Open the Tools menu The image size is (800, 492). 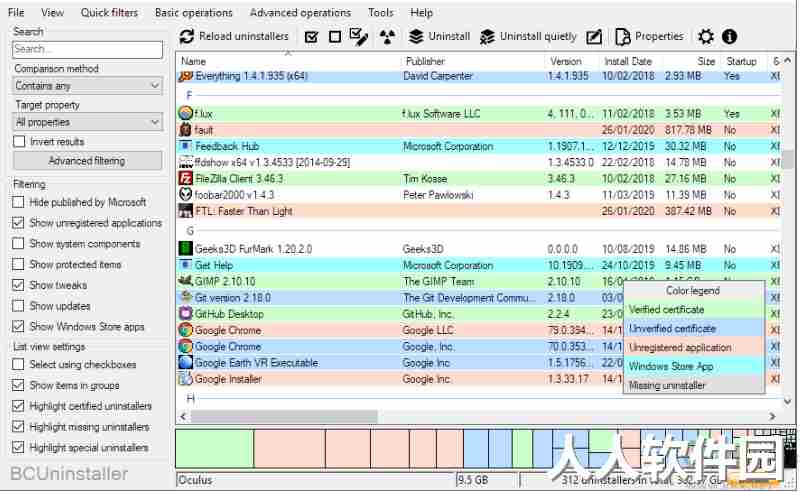[381, 12]
